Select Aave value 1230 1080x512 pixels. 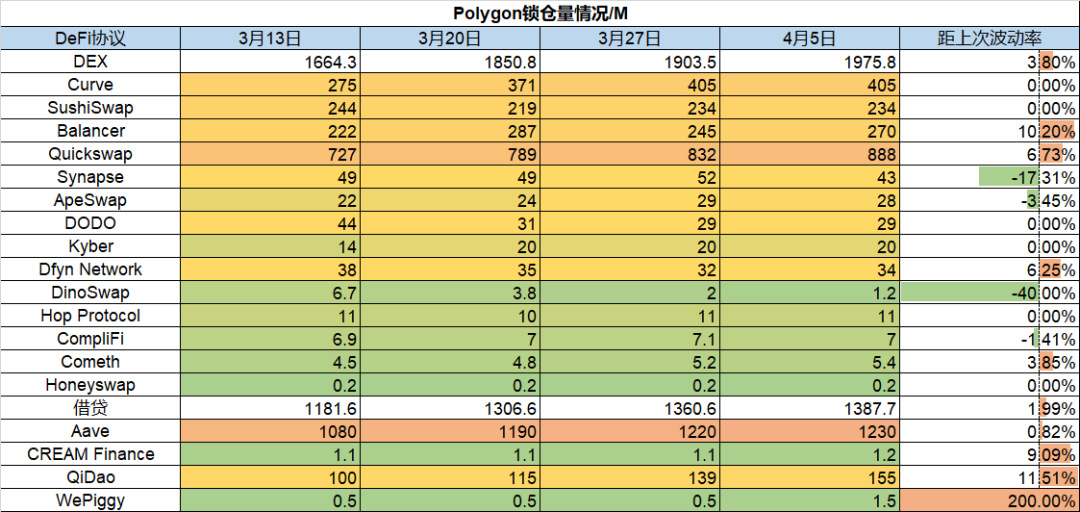(x=809, y=431)
